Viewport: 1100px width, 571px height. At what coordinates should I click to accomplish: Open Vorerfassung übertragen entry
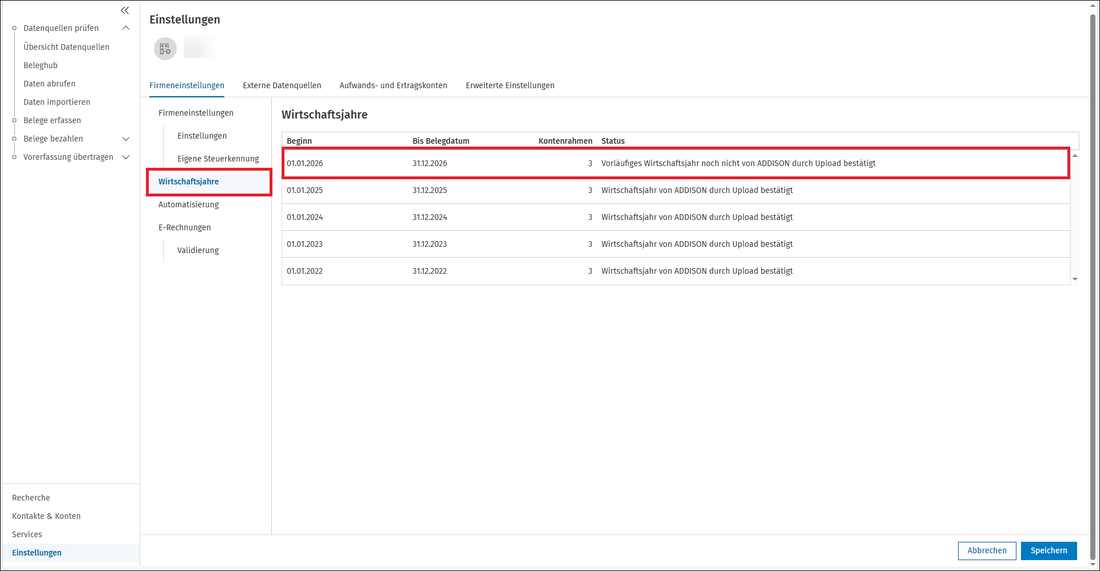(x=68, y=157)
